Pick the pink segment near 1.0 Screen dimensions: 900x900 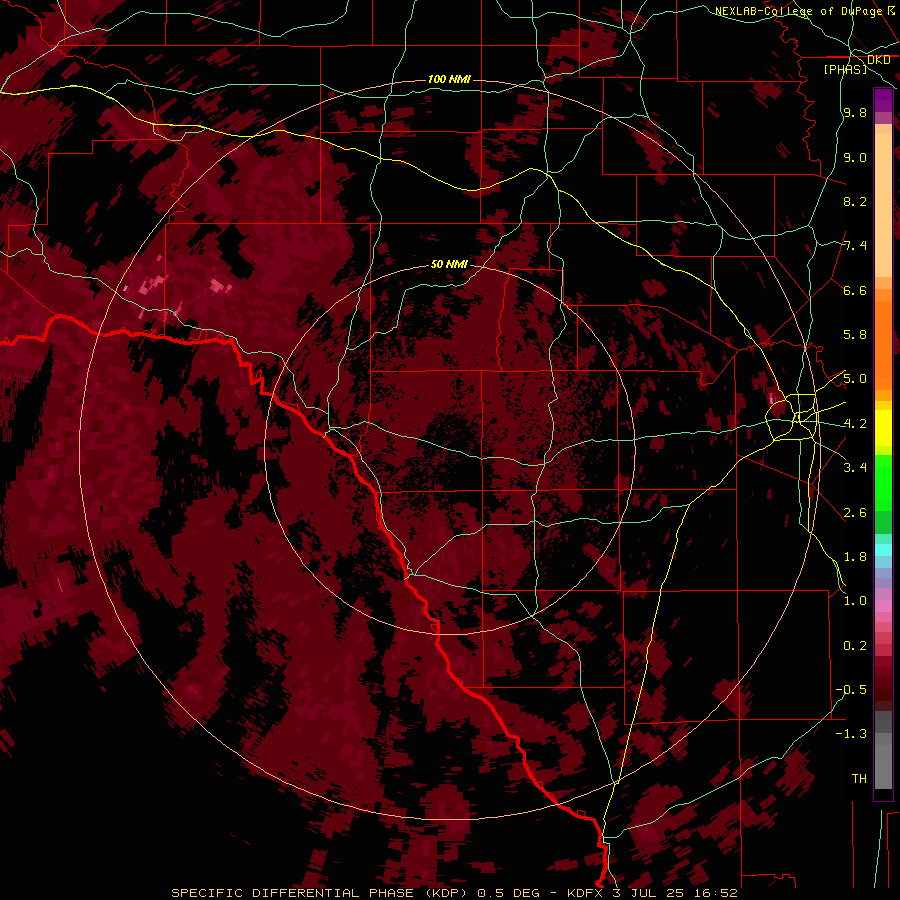pyautogui.click(x=883, y=606)
